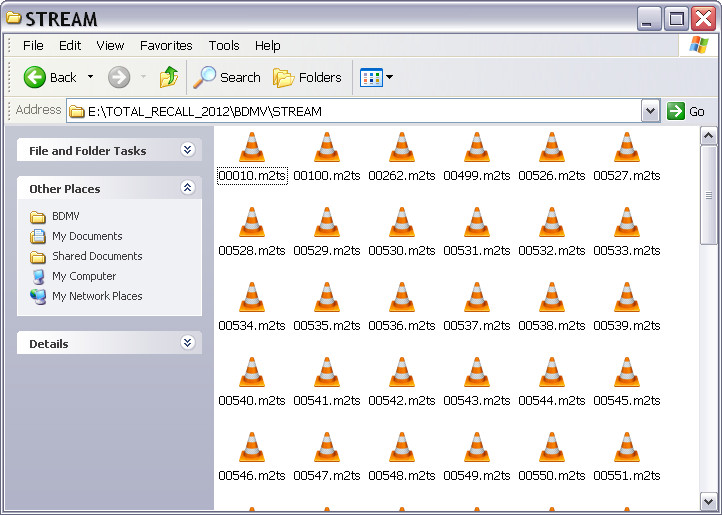
Task: Select the 00530.m2ts file icon
Action: tap(402, 222)
